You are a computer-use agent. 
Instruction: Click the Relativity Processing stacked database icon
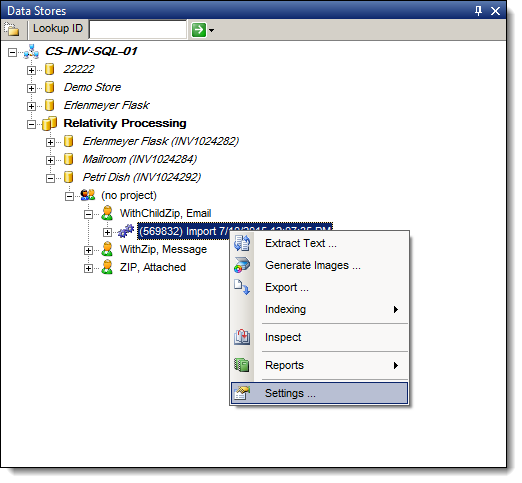coord(50,123)
